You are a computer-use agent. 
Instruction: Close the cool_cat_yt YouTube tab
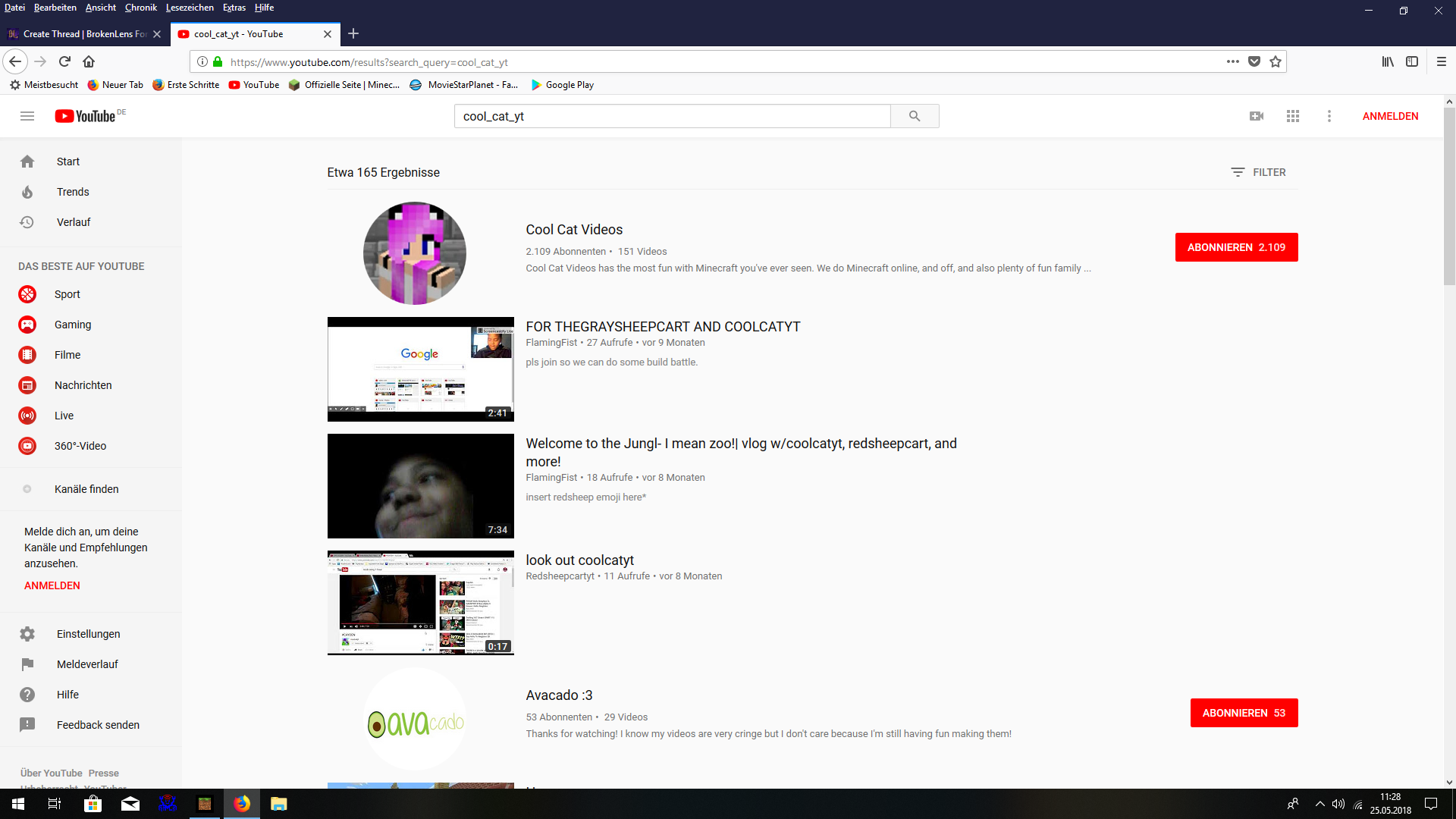(x=328, y=34)
